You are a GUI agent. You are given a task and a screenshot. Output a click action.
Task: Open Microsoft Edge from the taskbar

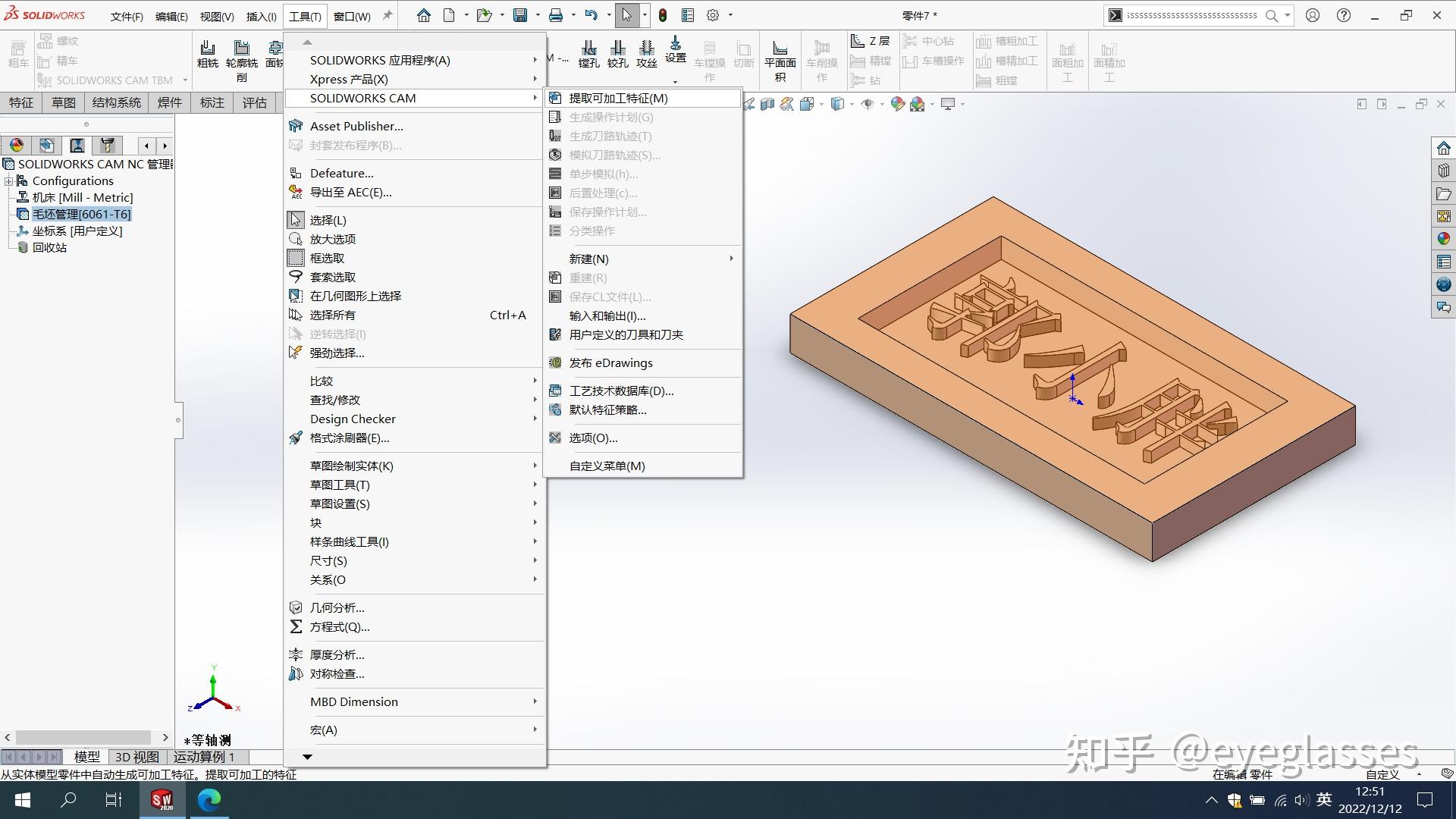(209, 799)
